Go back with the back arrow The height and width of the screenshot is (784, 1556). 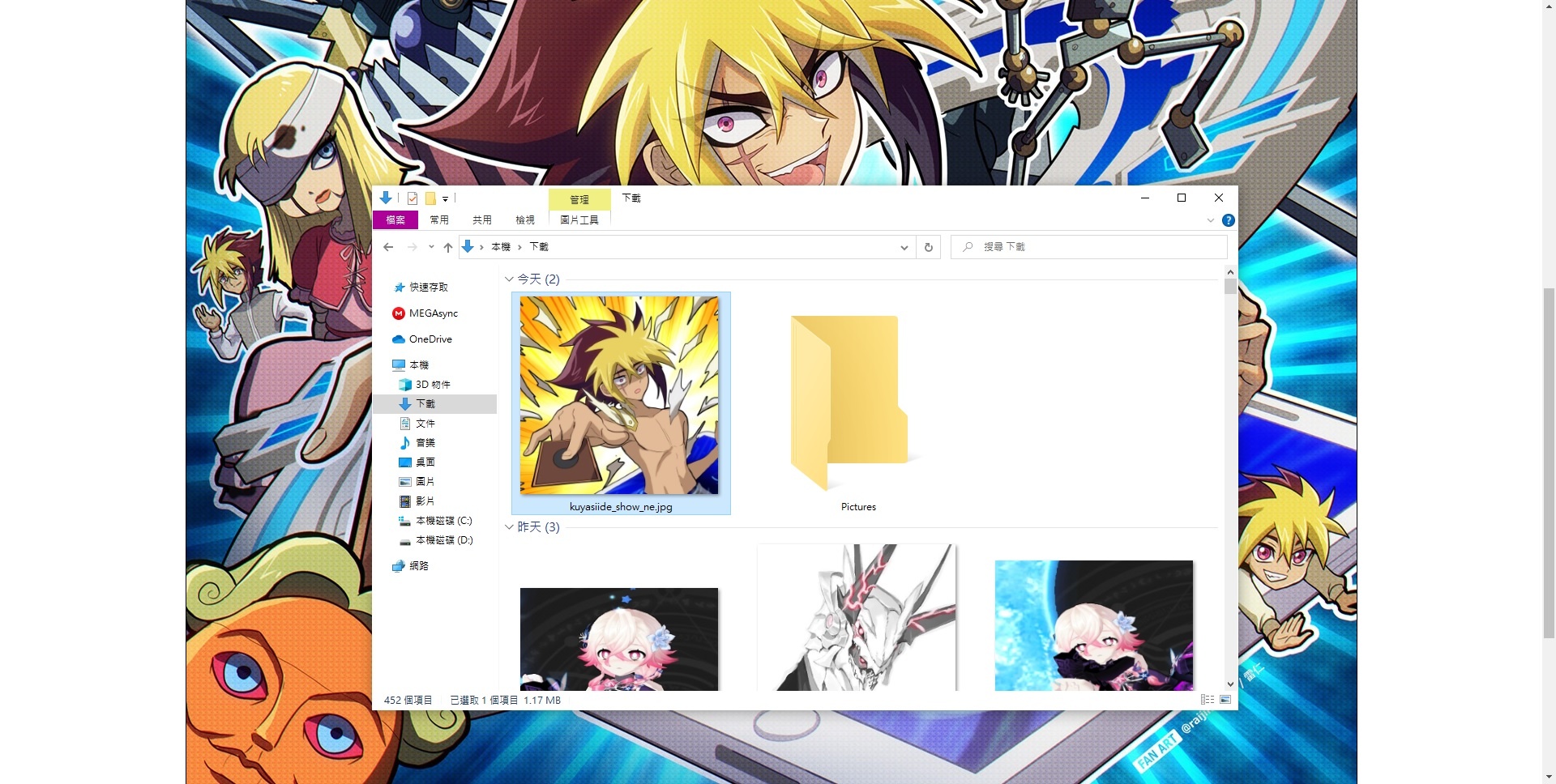(388, 247)
